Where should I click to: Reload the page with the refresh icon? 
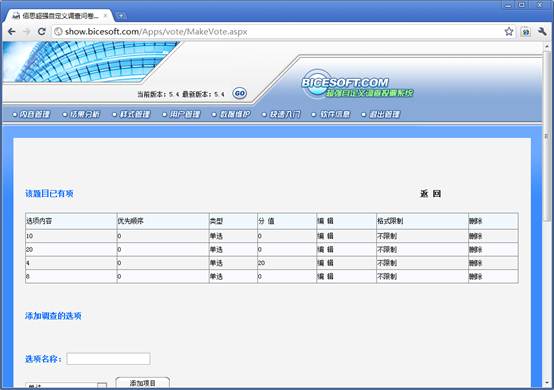pos(42,32)
